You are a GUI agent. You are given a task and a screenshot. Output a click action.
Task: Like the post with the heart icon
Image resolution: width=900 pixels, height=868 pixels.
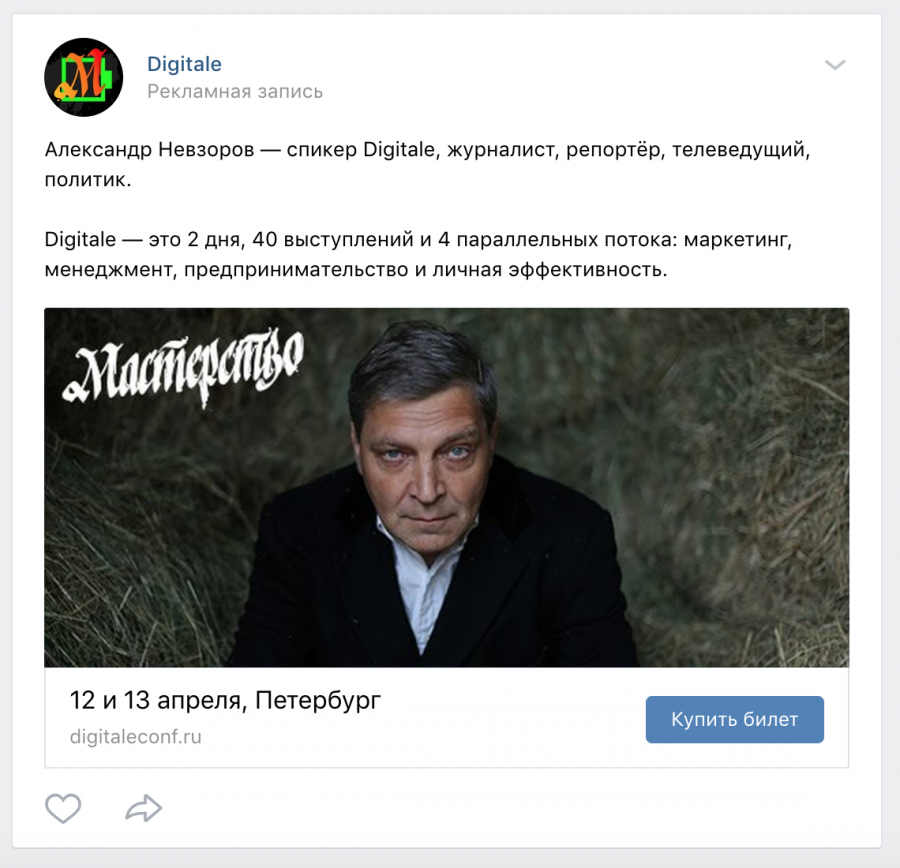click(63, 808)
